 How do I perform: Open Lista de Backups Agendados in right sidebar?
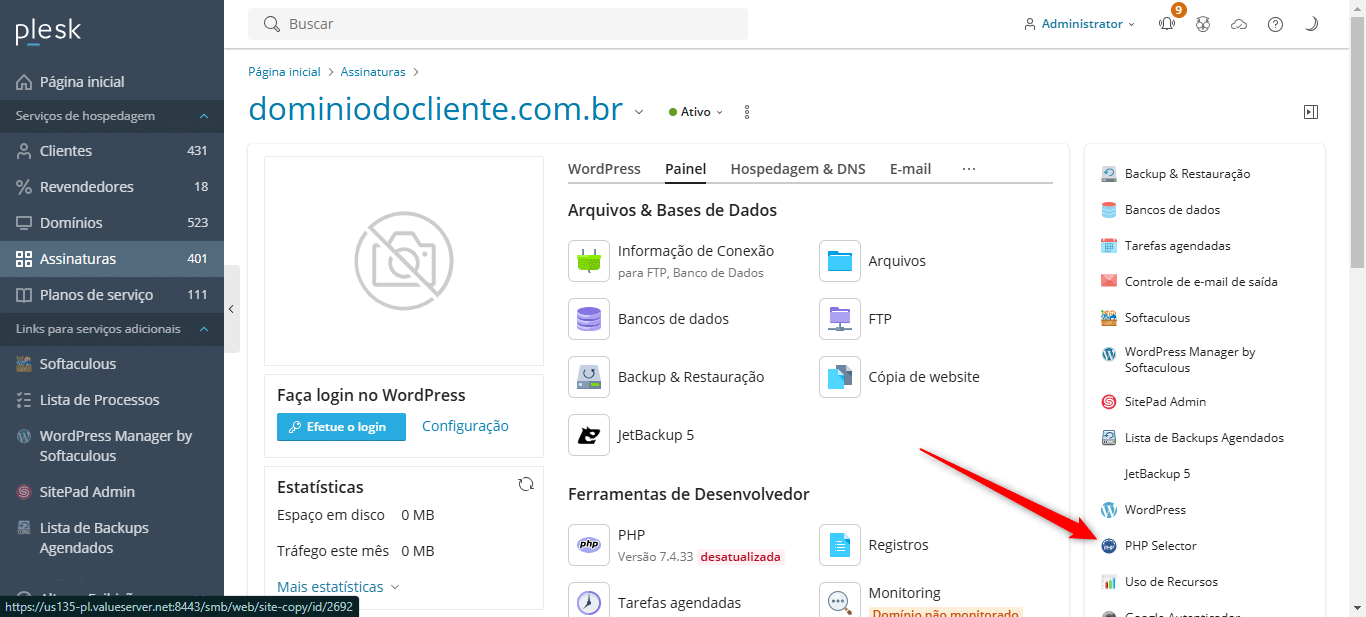pos(1204,438)
